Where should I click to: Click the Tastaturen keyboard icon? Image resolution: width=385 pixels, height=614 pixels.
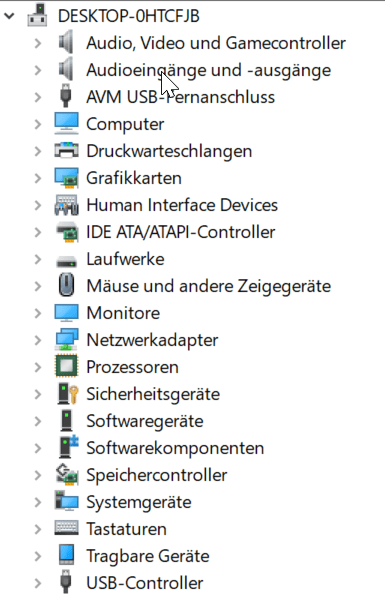pyautogui.click(x=66, y=529)
